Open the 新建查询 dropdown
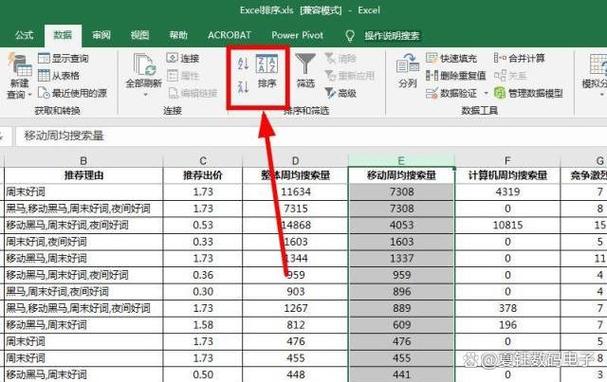607x382 pixels. tap(19, 76)
